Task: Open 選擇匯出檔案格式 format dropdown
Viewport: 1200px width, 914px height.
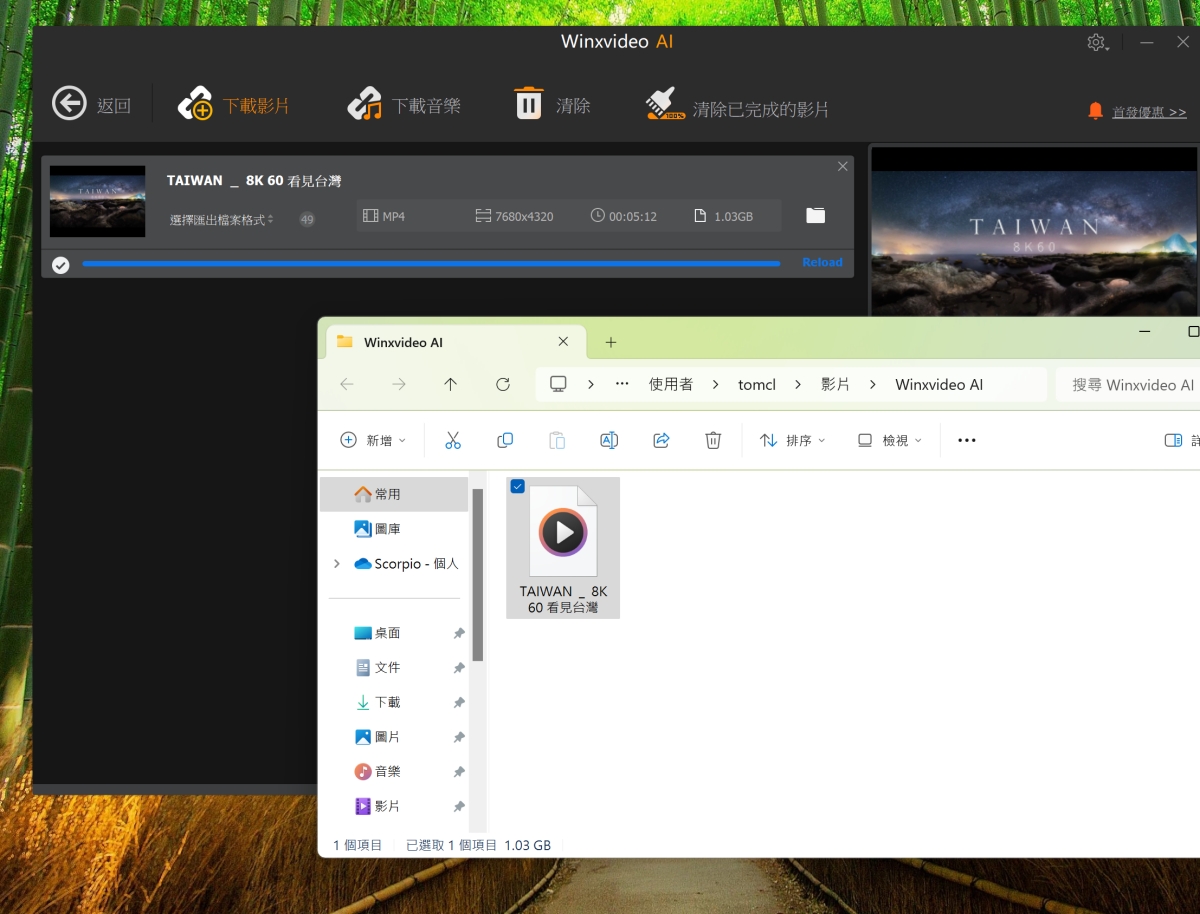Action: (222, 219)
